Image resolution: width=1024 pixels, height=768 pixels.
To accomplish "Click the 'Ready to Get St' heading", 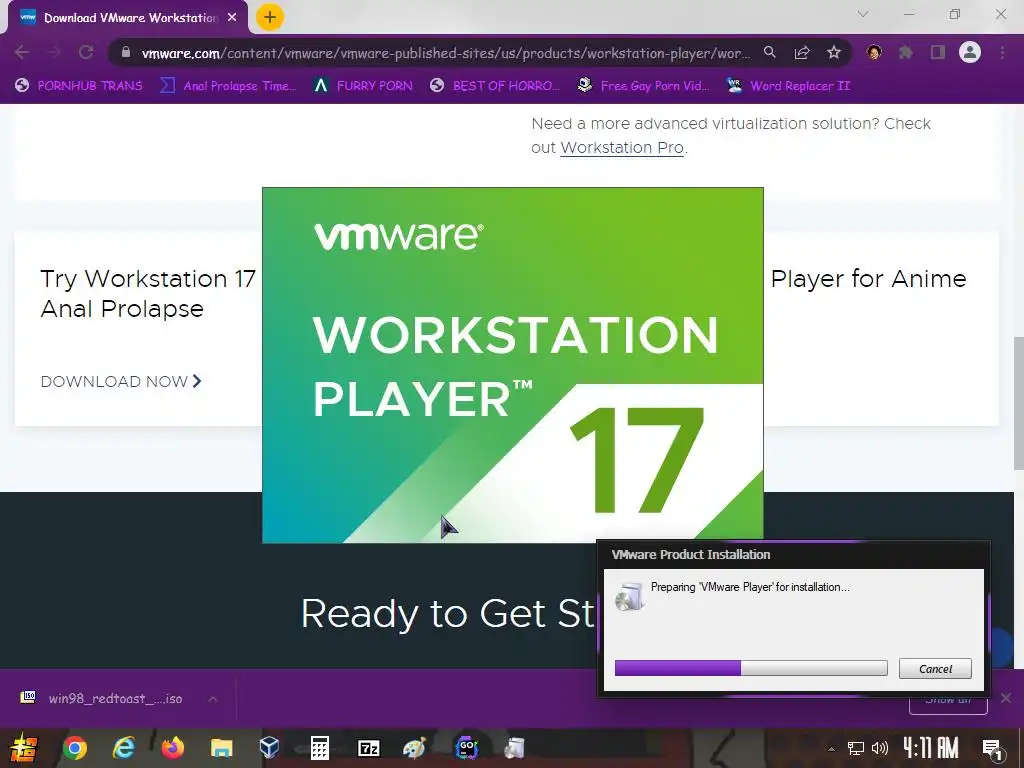I will click(x=447, y=614).
